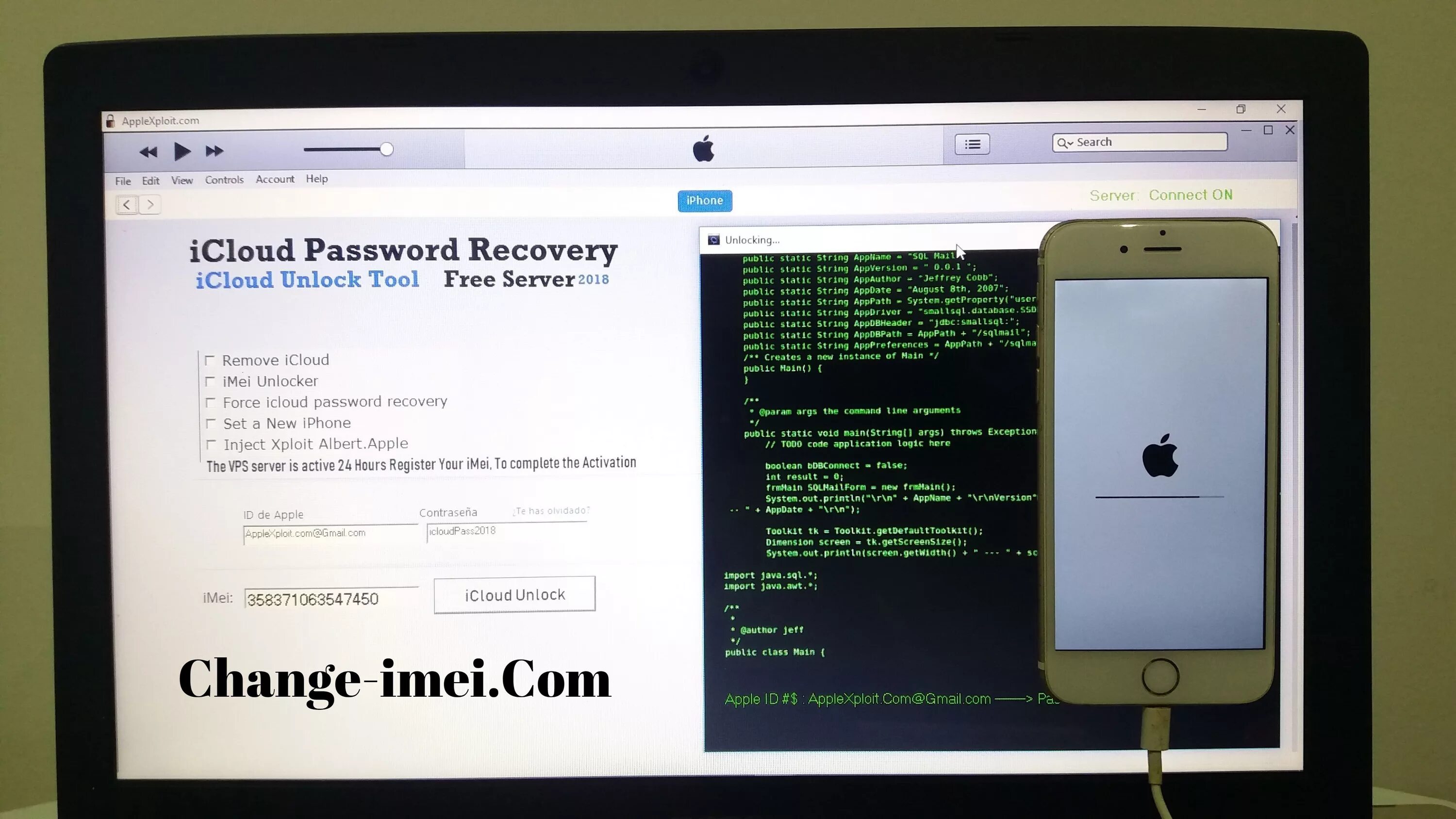Click the list view icon in iTunes
The width and height of the screenshot is (1456, 819).
tap(971, 144)
